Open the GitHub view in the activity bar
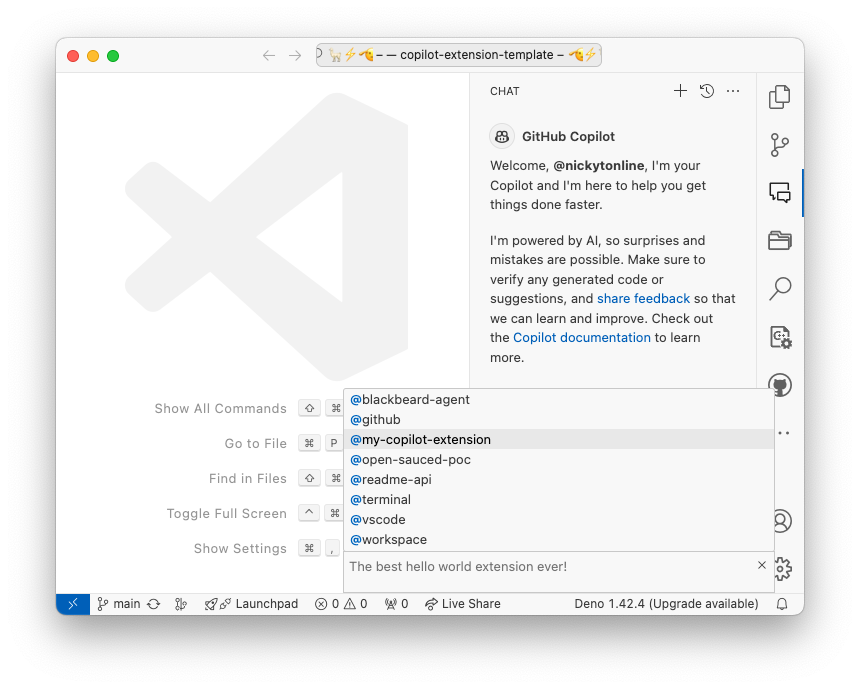This screenshot has width=860, height=689. pyautogui.click(x=779, y=384)
